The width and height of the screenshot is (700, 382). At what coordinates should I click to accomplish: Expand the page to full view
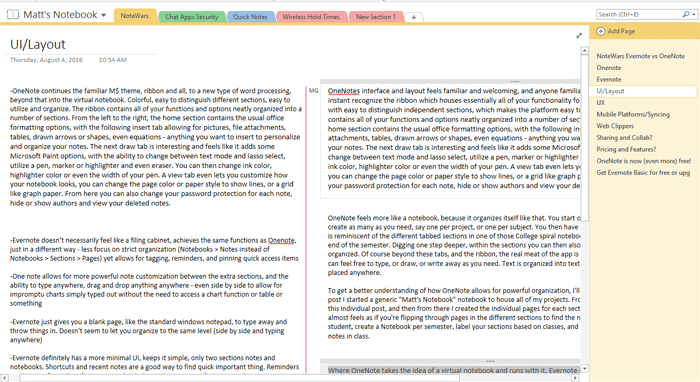click(579, 35)
